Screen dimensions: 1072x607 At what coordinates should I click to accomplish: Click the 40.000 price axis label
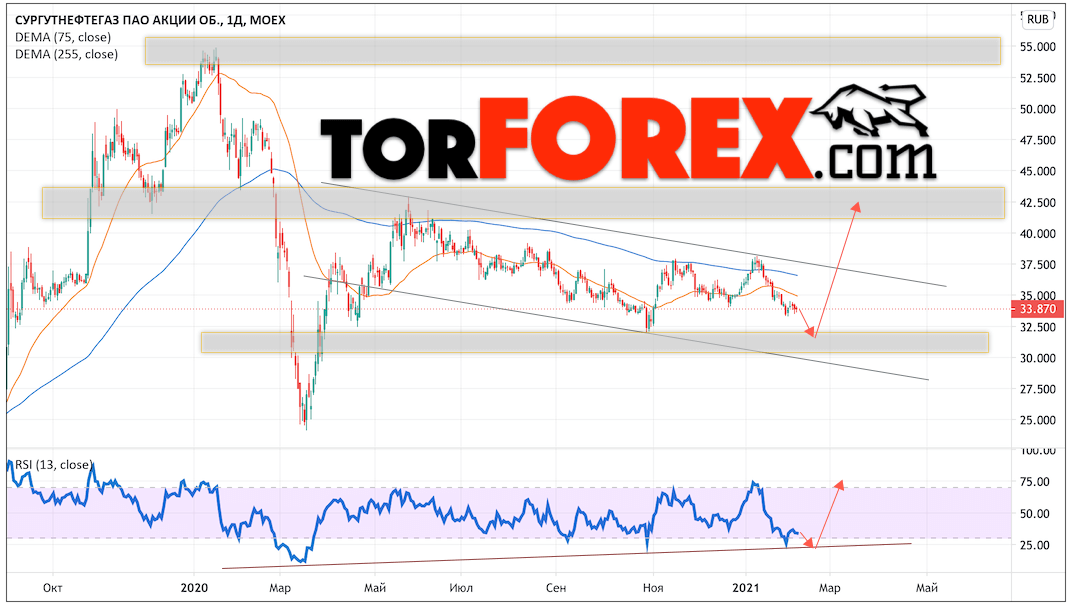point(1038,233)
